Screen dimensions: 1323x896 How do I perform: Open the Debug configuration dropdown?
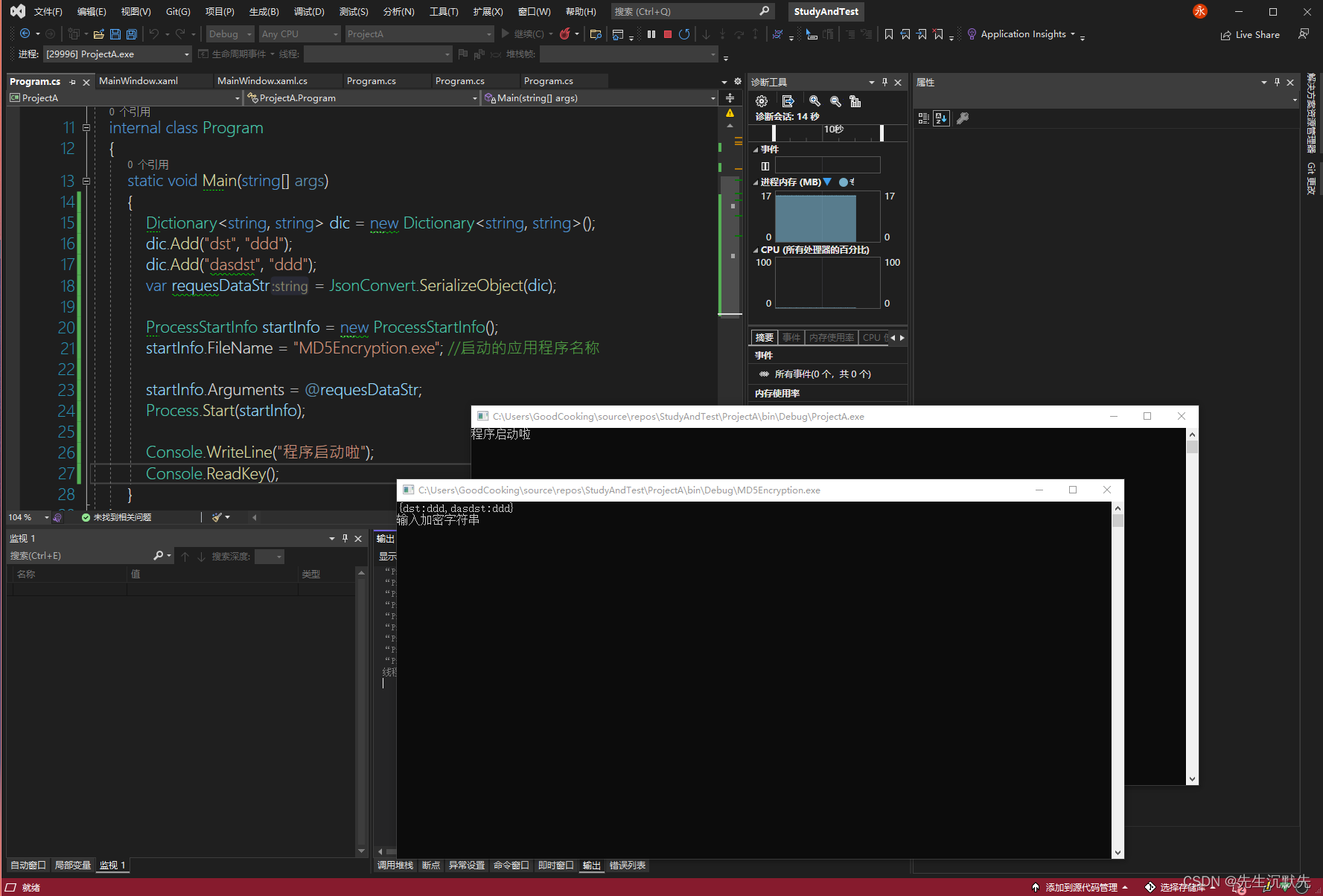[230, 34]
